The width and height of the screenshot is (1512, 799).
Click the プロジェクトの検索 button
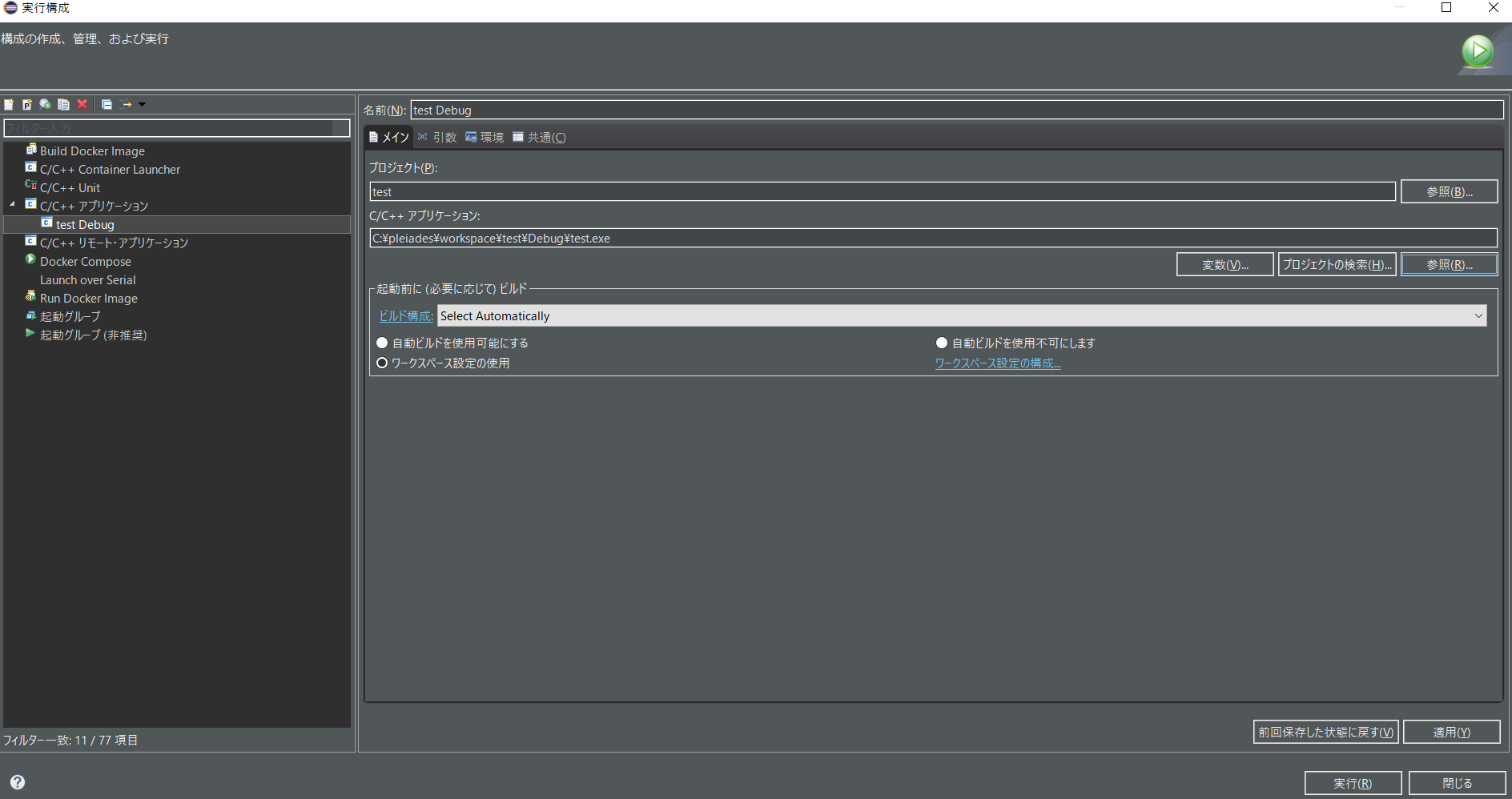(x=1337, y=264)
